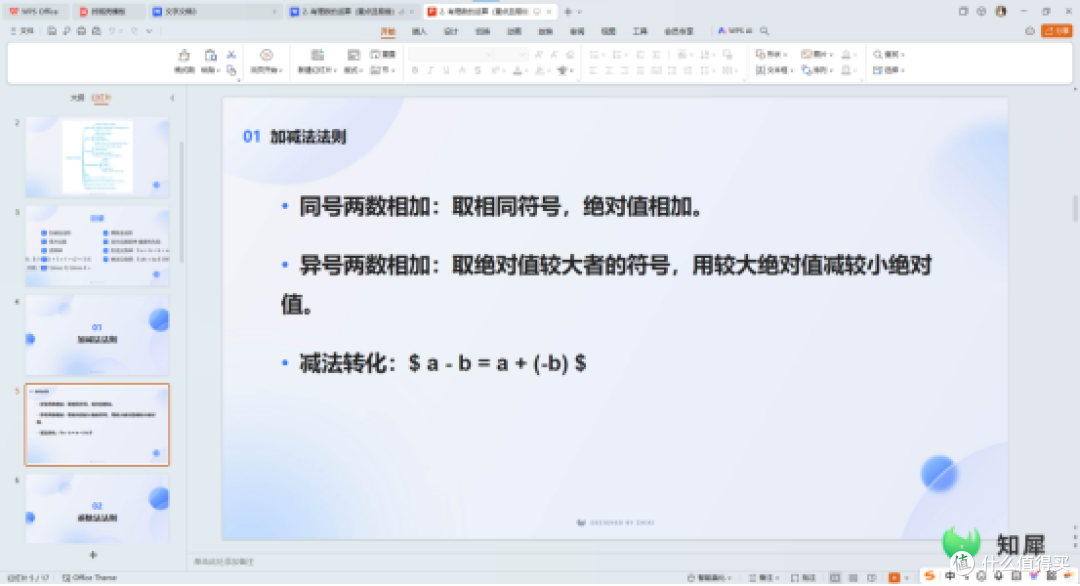This screenshot has width=1080, height=586.
Task: Expand the Find dropdown arrow
Action: (902, 54)
